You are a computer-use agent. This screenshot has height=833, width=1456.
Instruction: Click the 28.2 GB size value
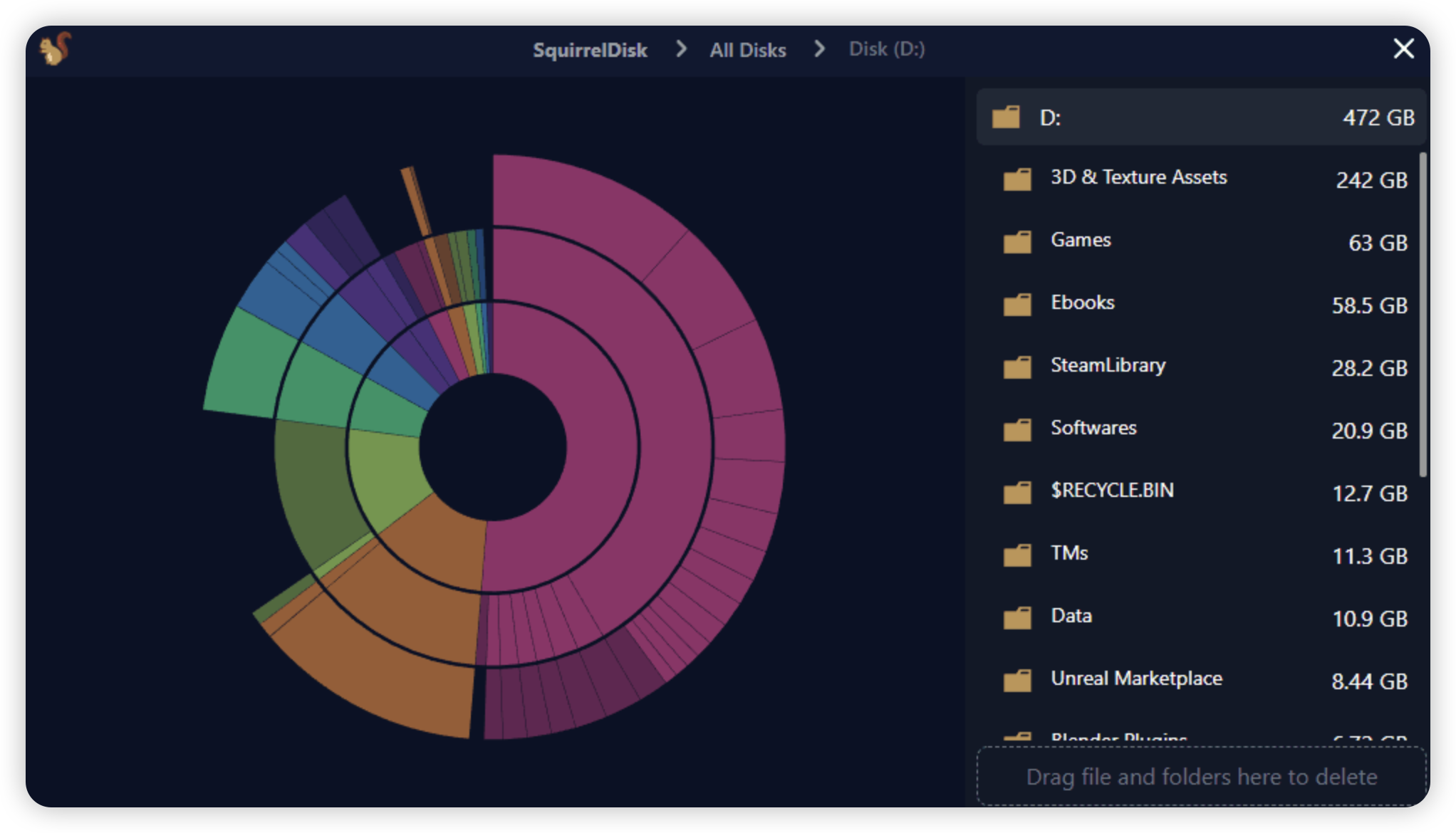[x=1369, y=368]
